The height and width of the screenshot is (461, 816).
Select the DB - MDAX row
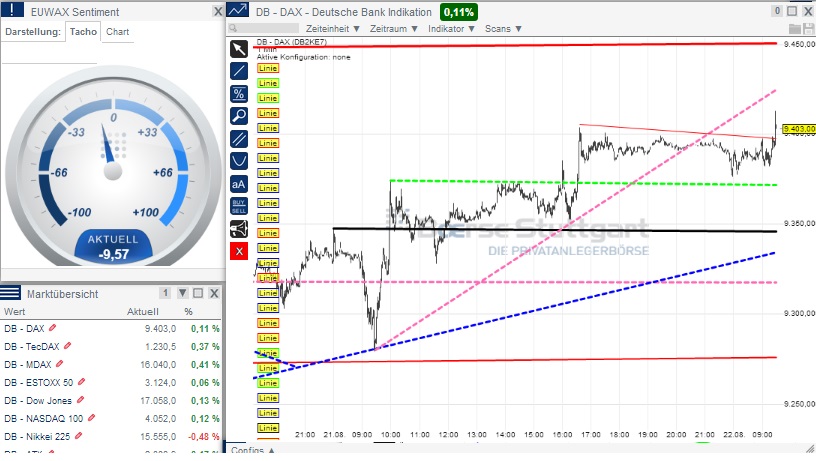pos(111,364)
